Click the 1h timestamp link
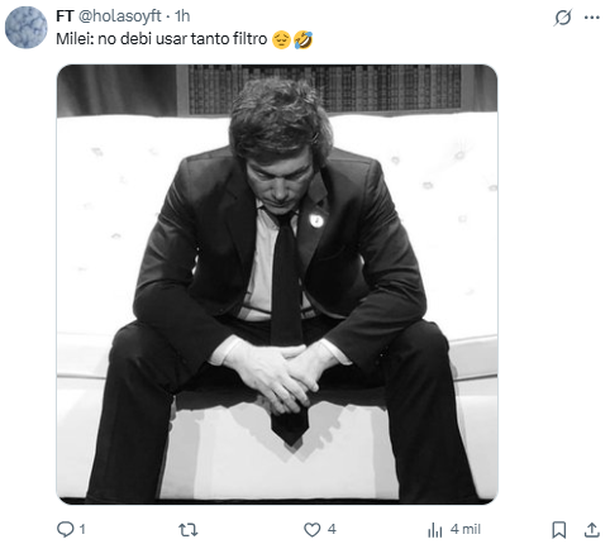The width and height of the screenshot is (610, 544). 184,17
